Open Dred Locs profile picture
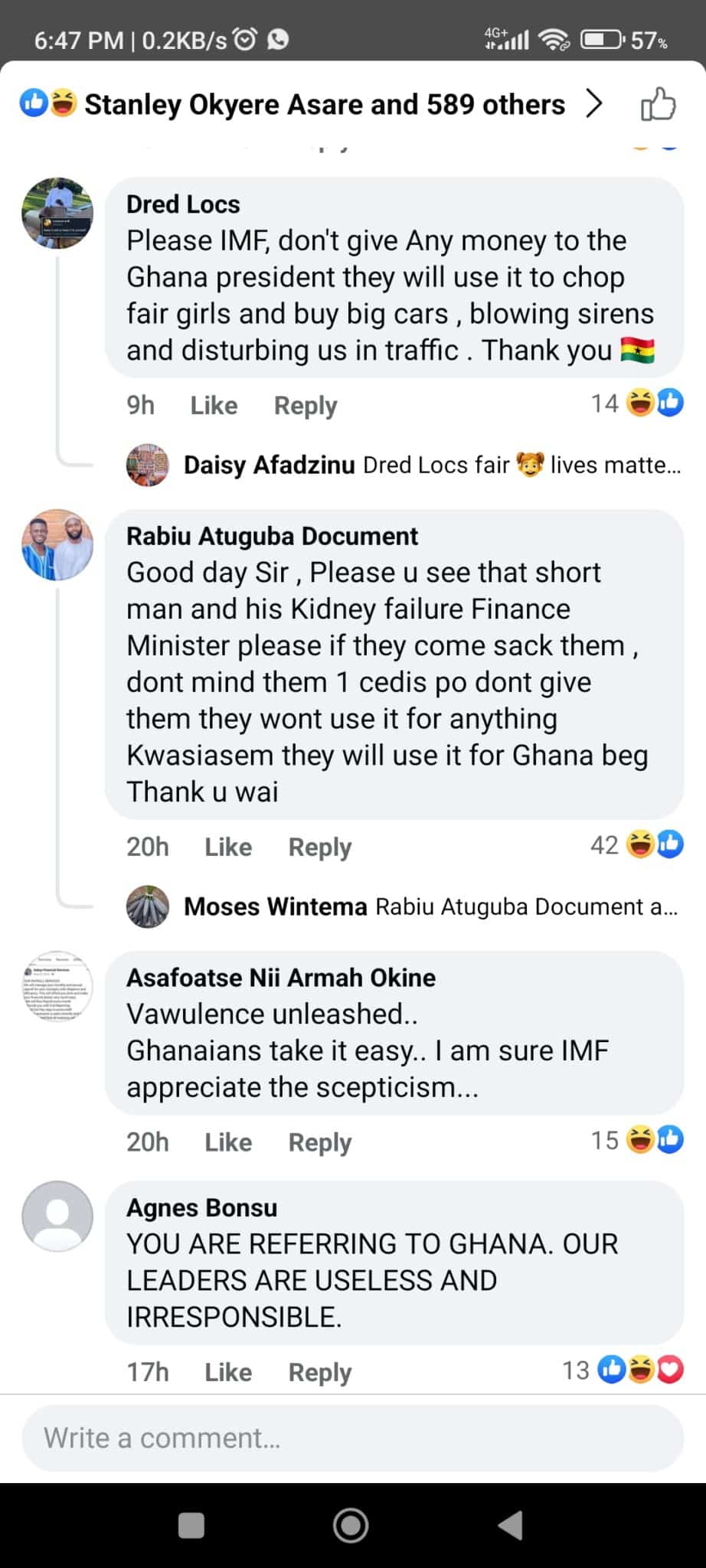This screenshot has width=706, height=1568. point(57,213)
